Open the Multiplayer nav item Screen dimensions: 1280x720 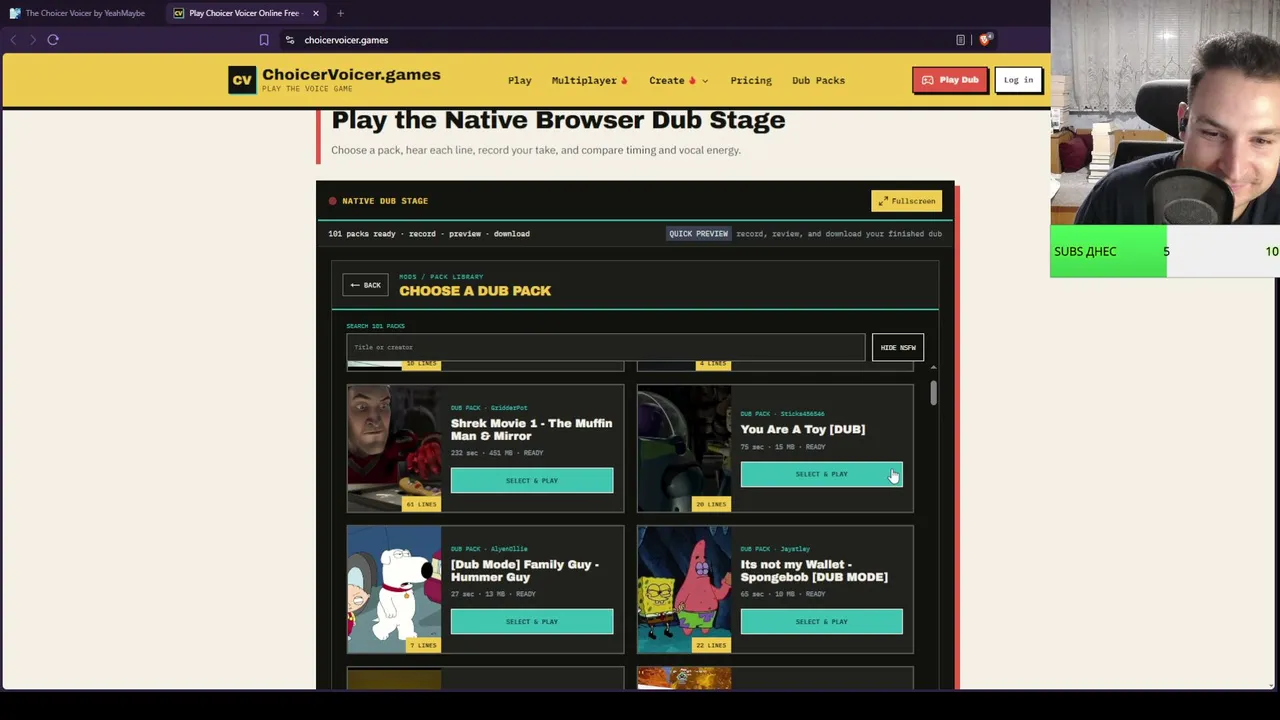tap(589, 80)
